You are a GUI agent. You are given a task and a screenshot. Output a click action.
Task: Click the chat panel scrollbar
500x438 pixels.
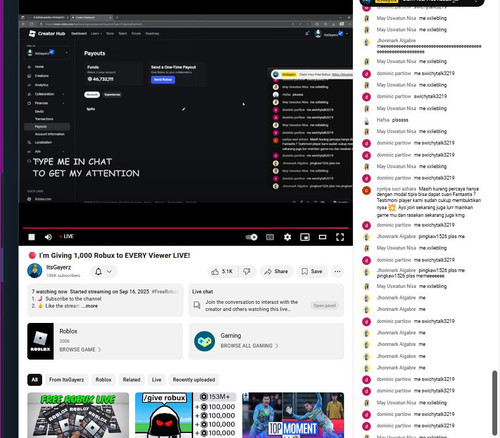(x=495, y=403)
